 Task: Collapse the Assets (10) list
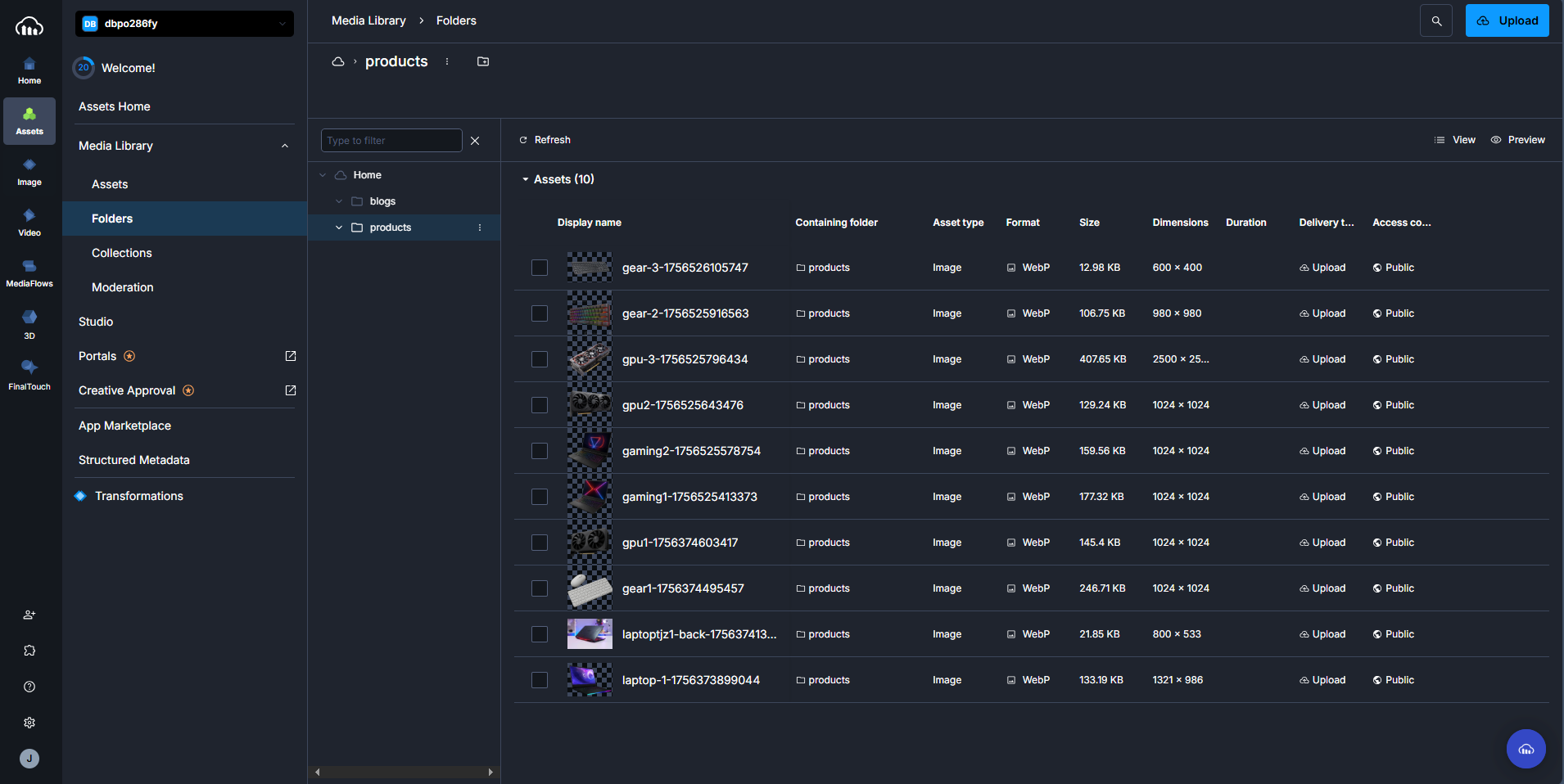click(x=526, y=179)
